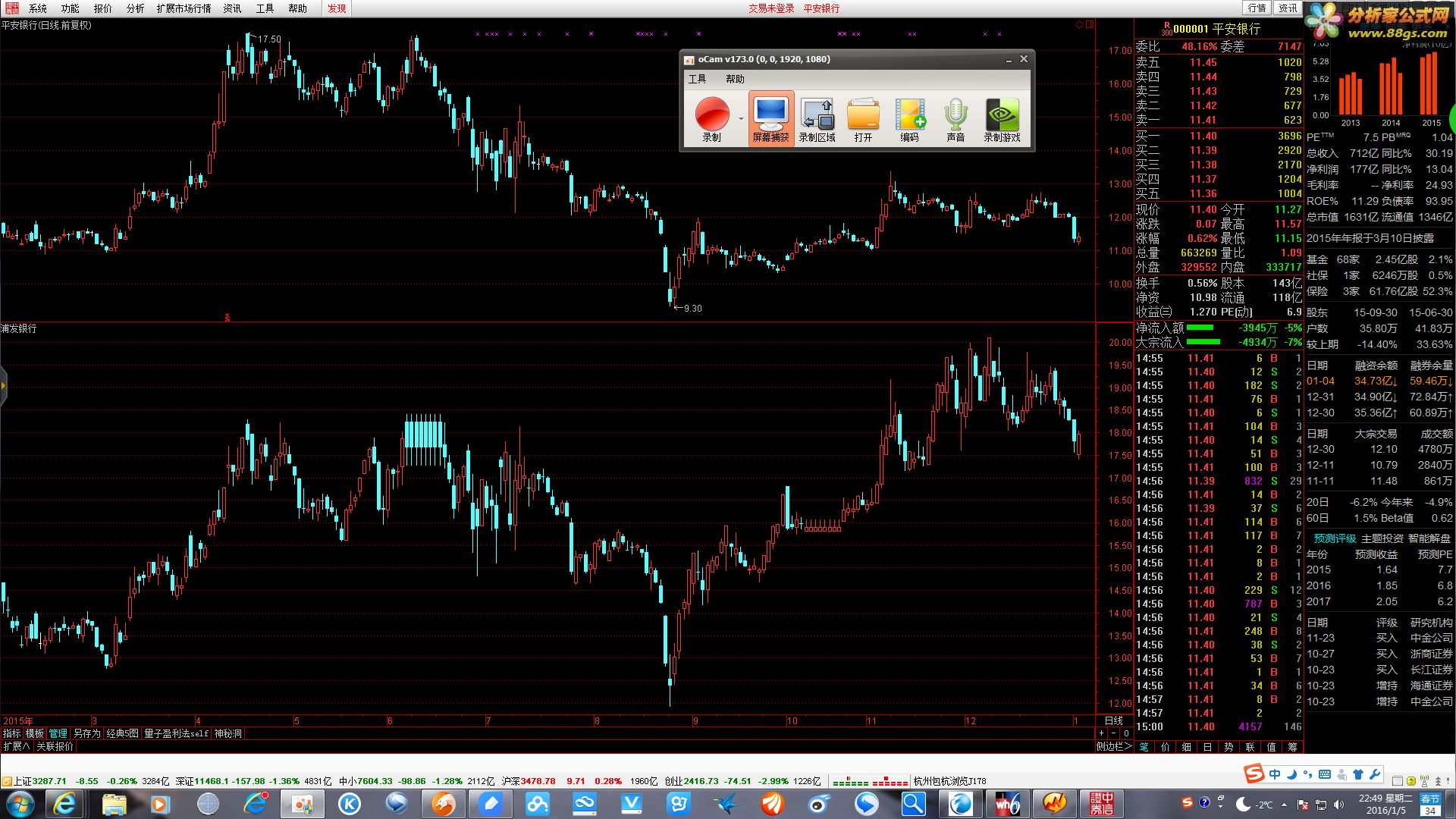Click the 智能解盘 tab

1429,538
